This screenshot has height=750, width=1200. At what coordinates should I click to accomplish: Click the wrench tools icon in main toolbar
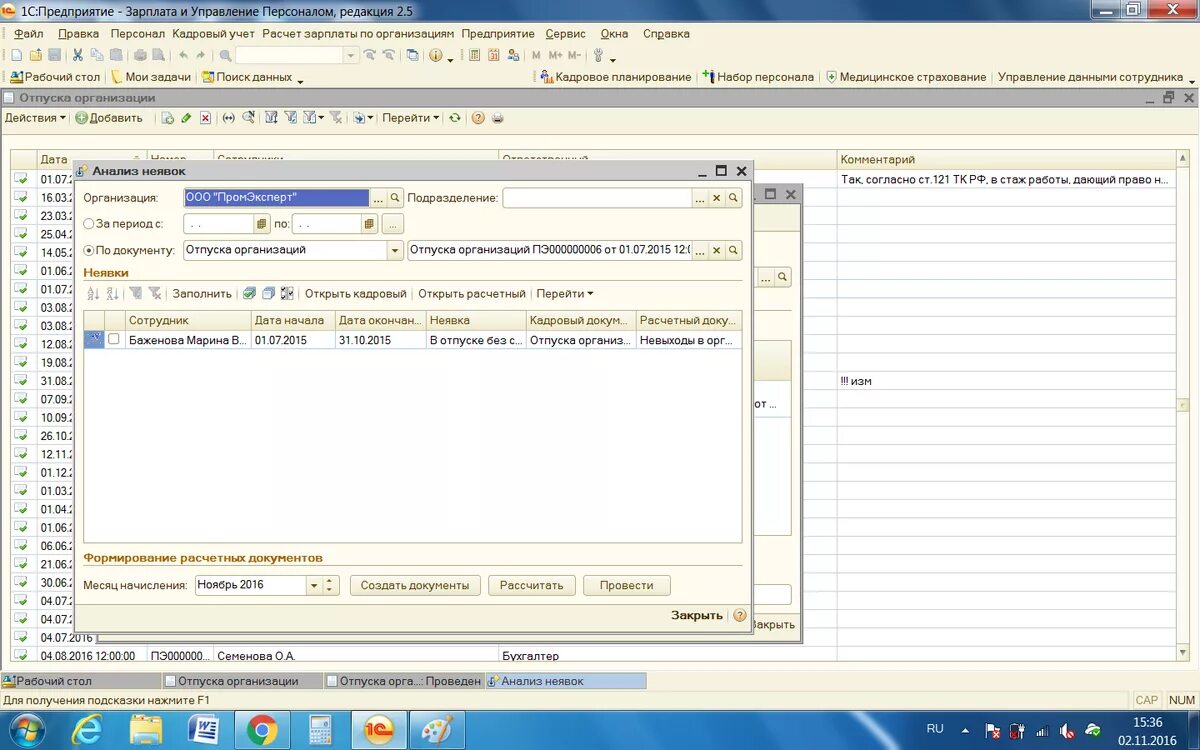pos(599,55)
